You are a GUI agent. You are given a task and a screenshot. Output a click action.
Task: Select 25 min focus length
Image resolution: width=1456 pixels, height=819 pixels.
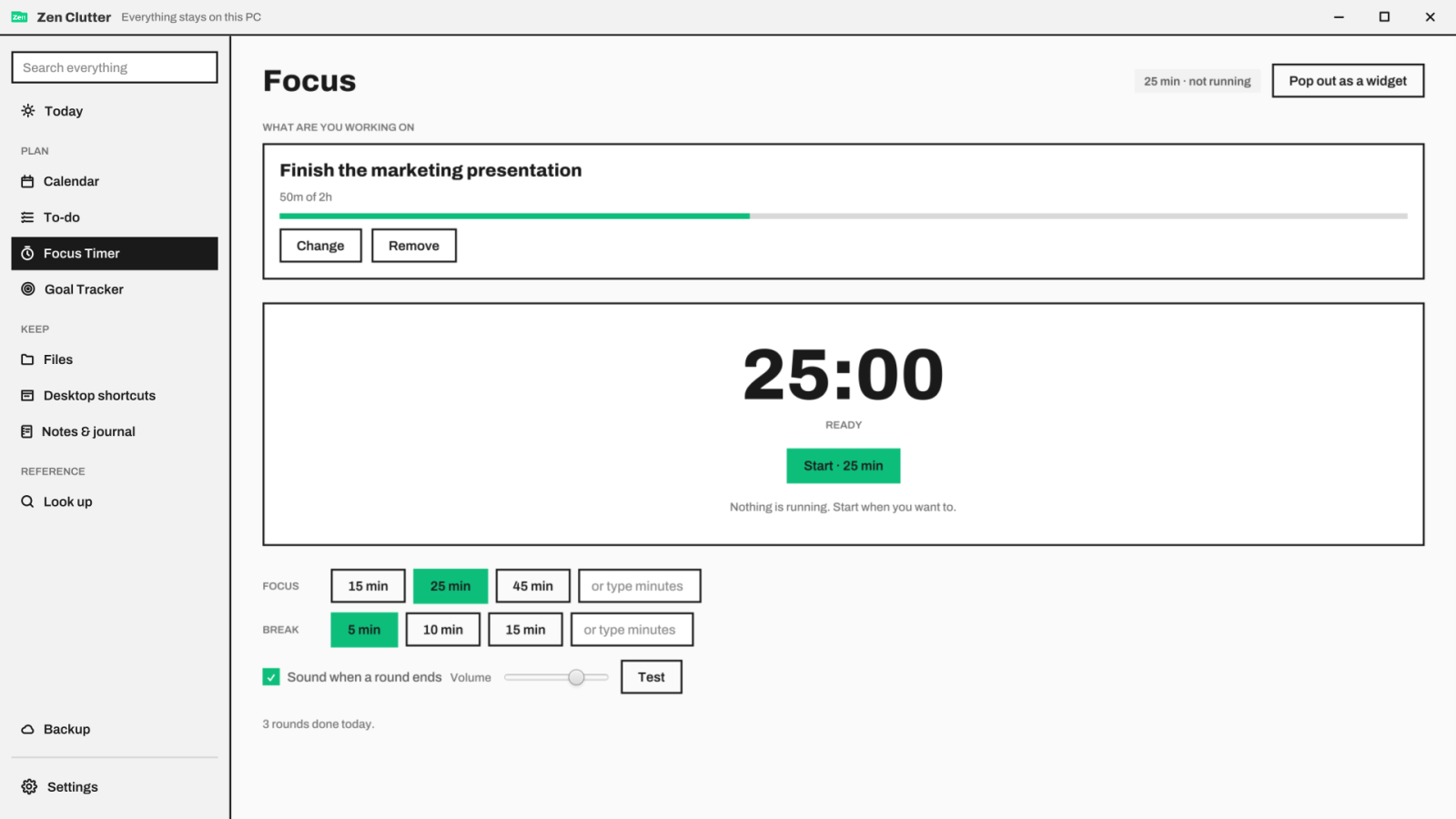point(450,586)
